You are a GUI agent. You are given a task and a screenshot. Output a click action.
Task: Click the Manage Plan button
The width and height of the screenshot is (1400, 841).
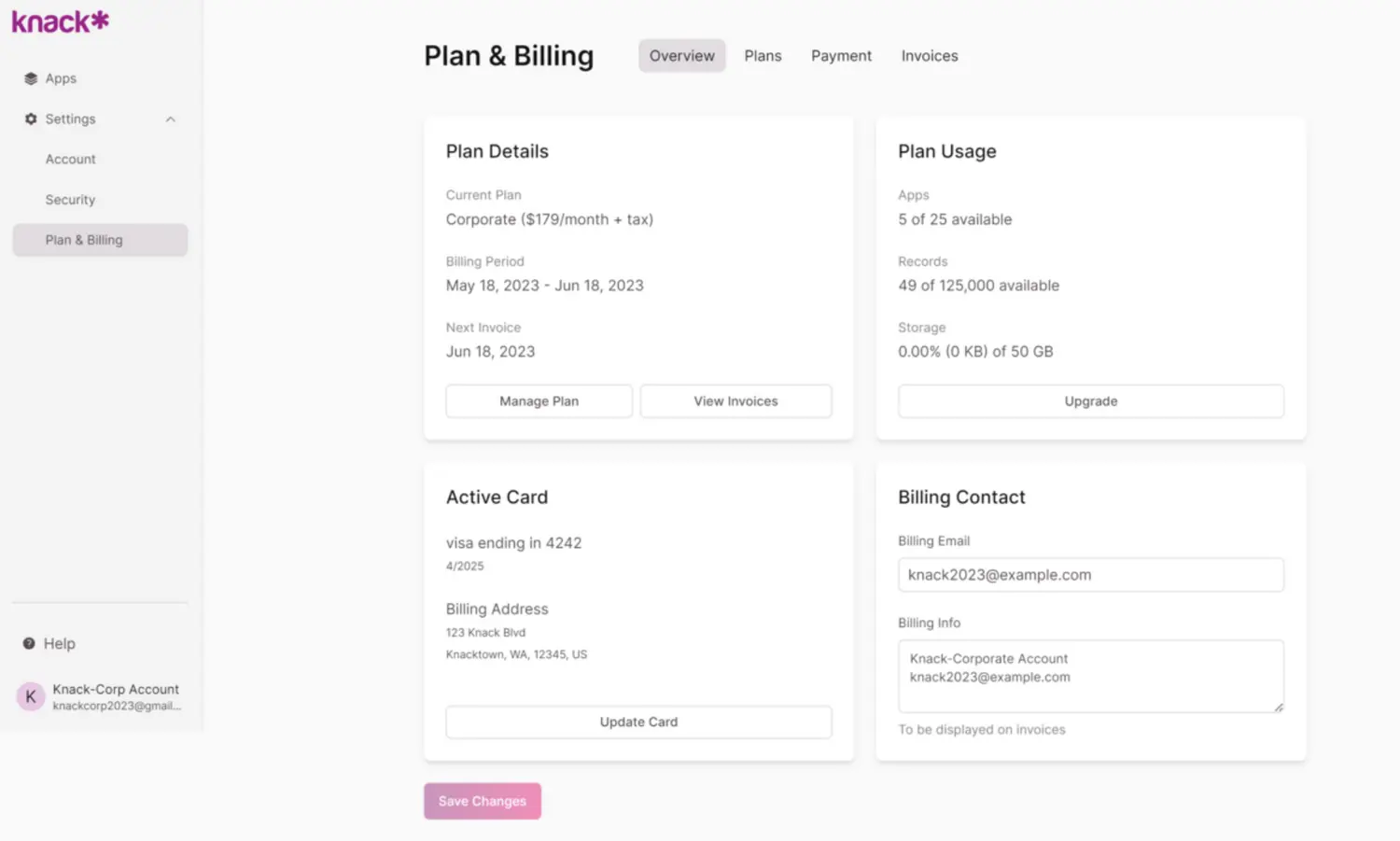point(539,400)
